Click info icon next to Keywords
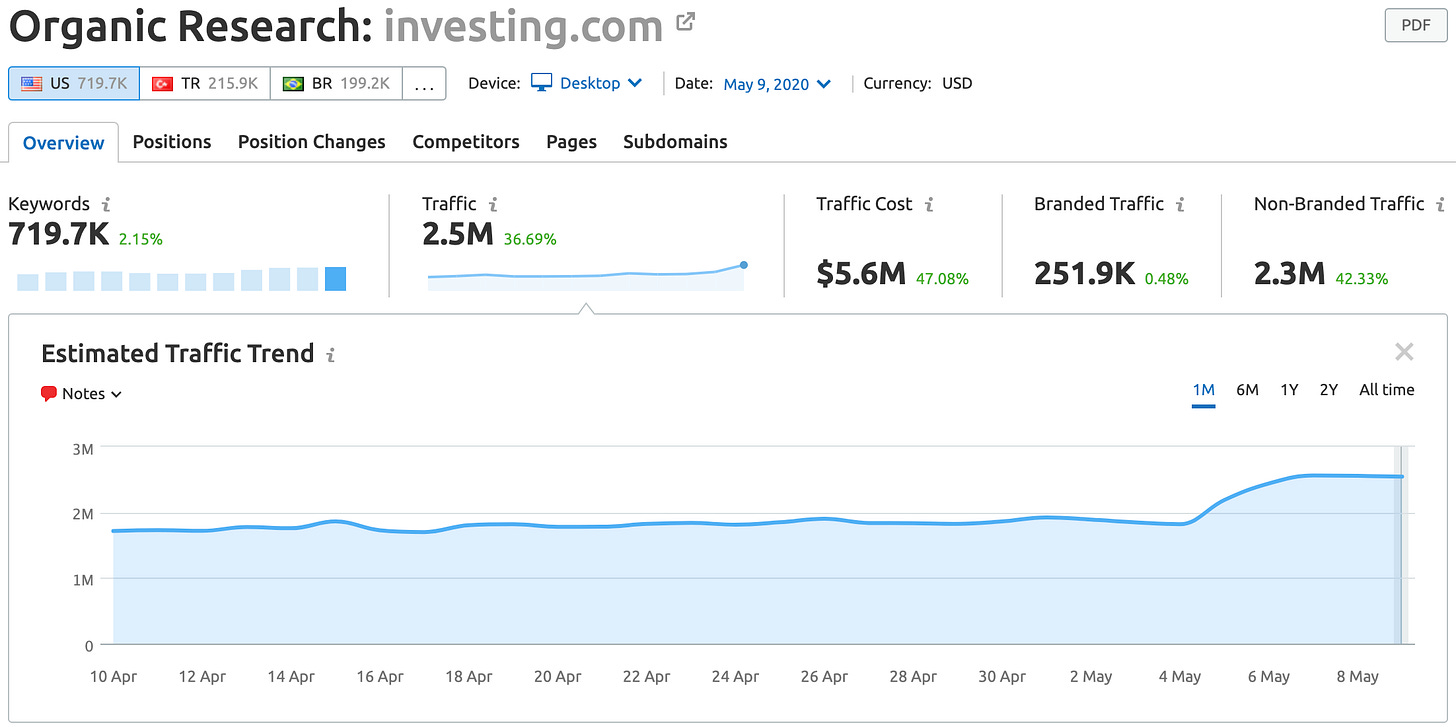 click(x=106, y=204)
